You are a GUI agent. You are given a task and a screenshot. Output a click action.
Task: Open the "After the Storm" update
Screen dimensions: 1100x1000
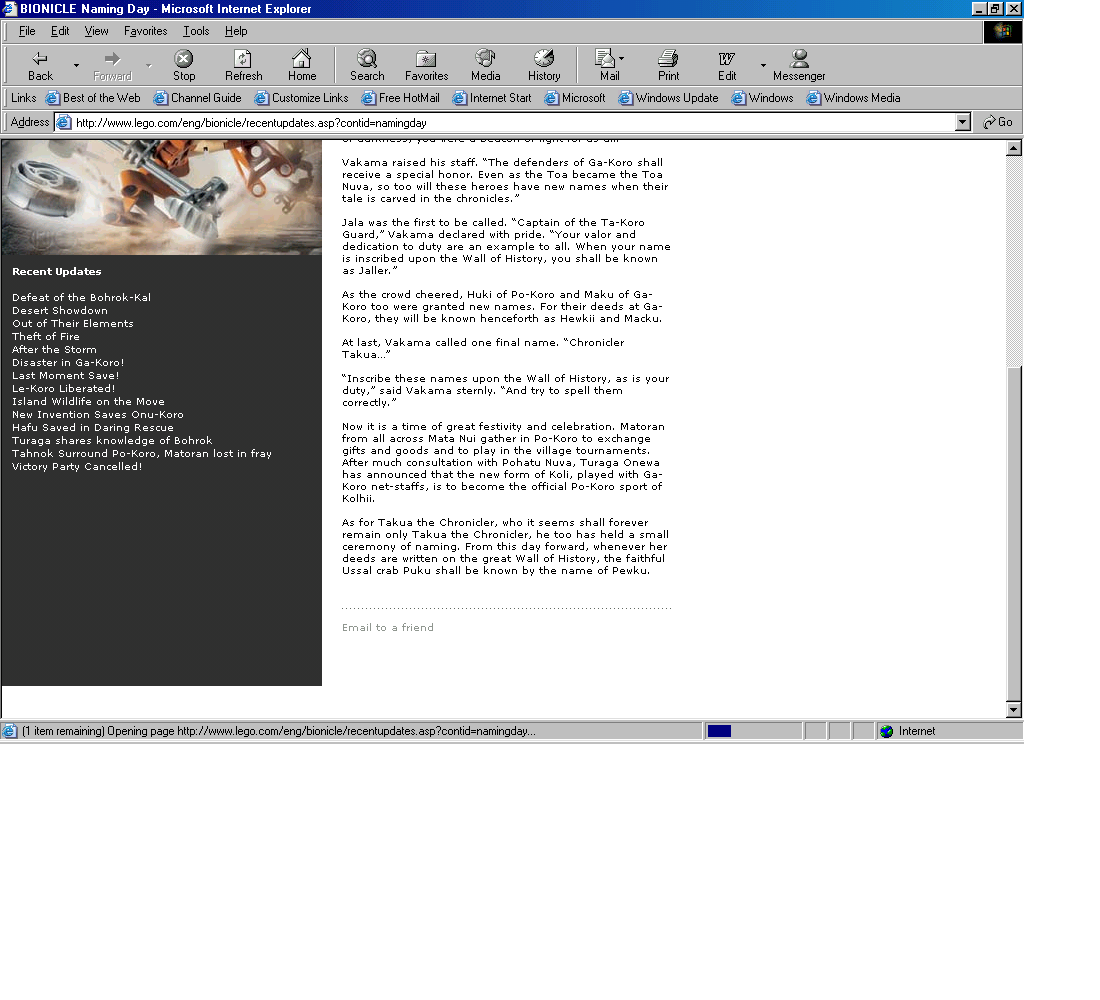point(54,349)
